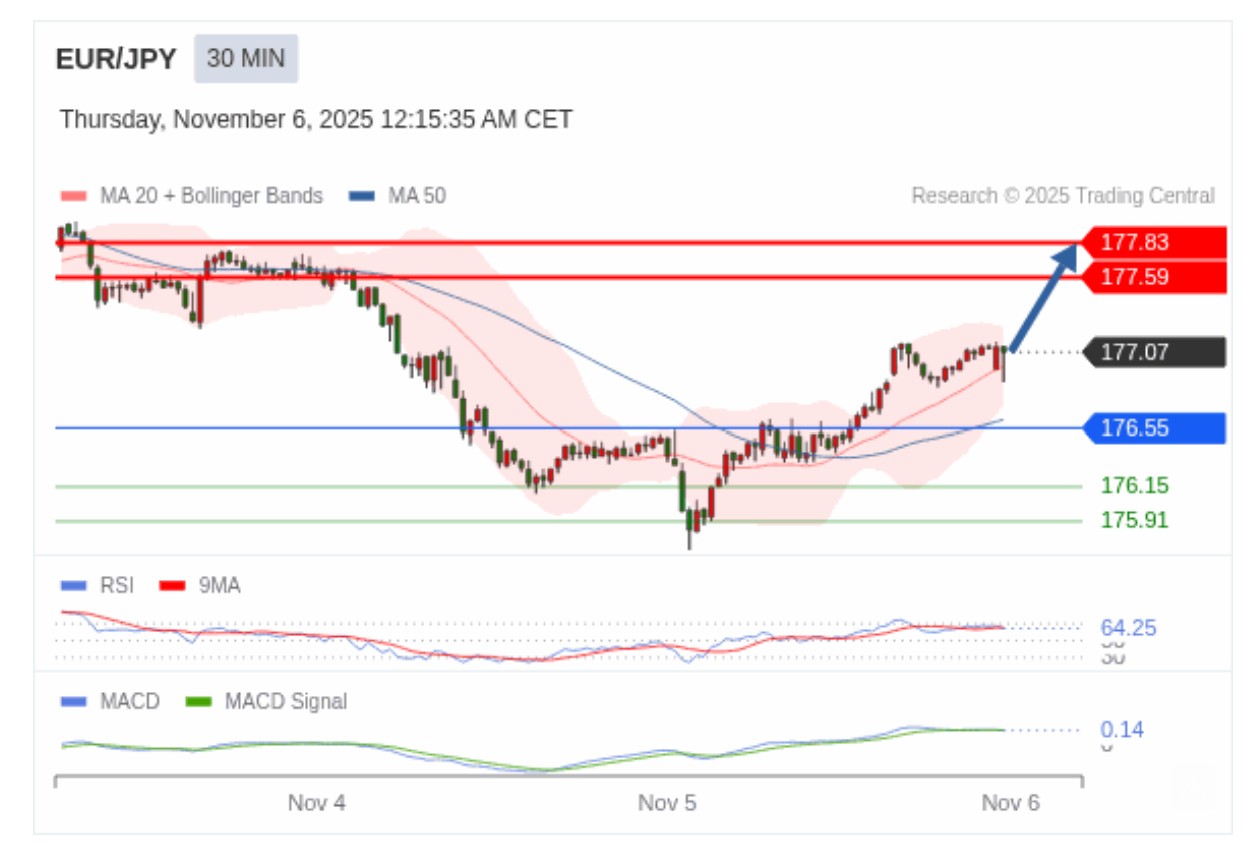1250x862 pixels.
Task: Toggle the 9MA legend entry
Action: [x=201, y=586]
